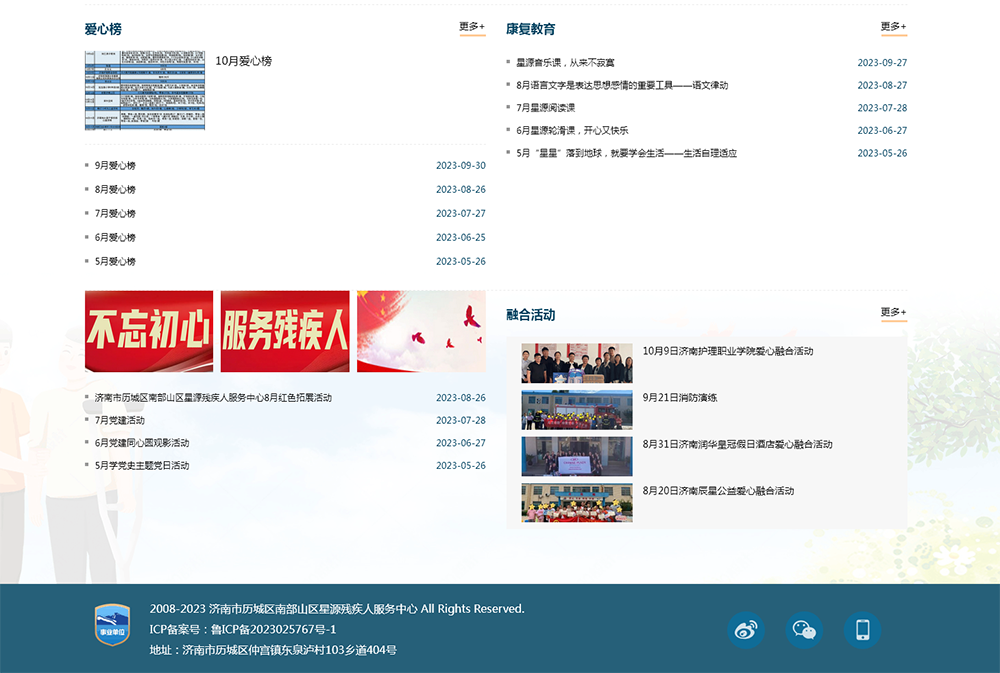This screenshot has width=1000, height=673.
Task: Click the 不忘初心 red banner image
Action: click(149, 332)
